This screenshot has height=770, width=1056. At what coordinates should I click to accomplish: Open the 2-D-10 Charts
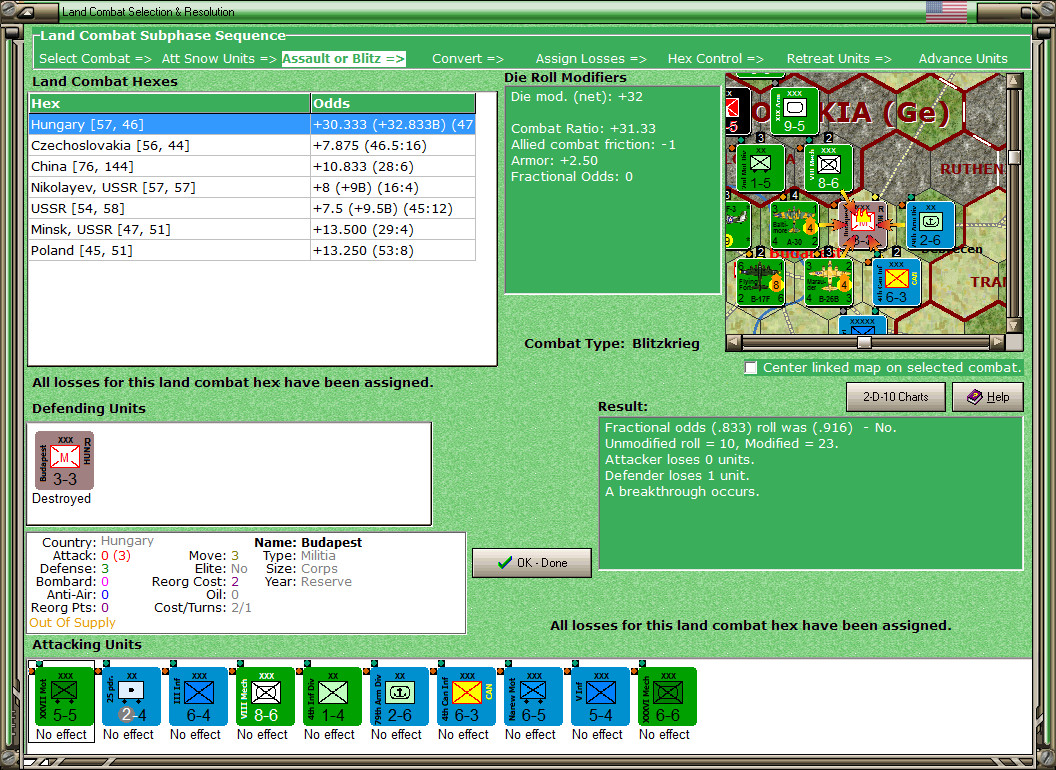coord(896,397)
